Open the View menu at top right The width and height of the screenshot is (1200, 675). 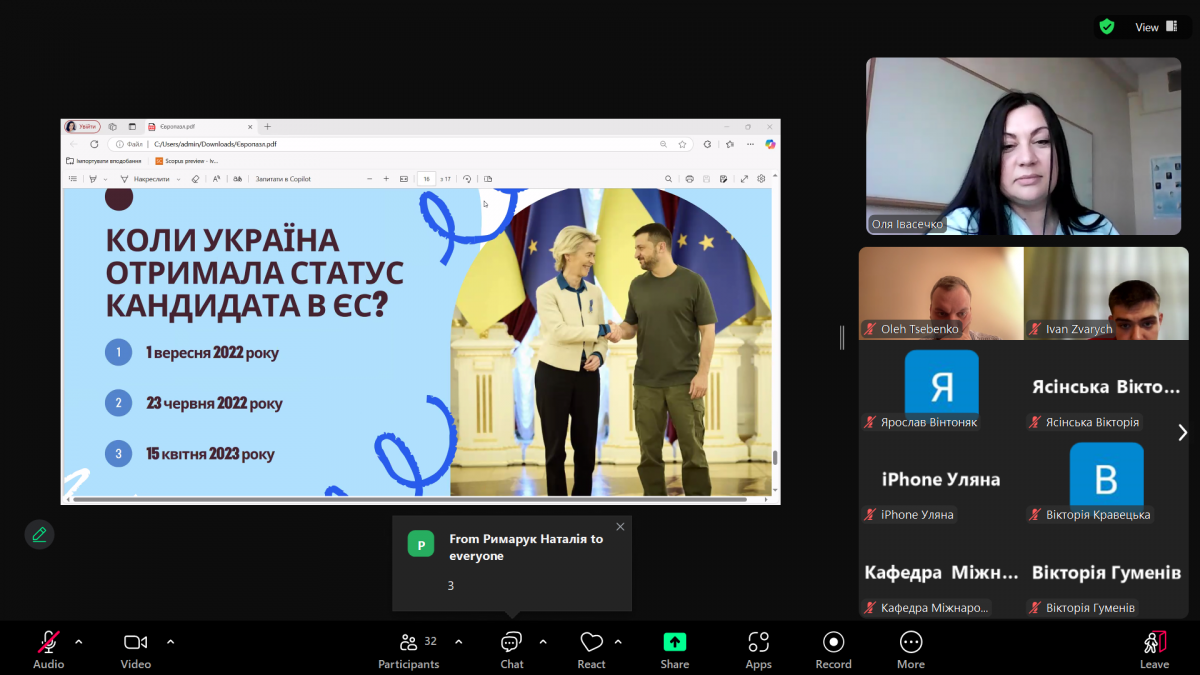1146,26
